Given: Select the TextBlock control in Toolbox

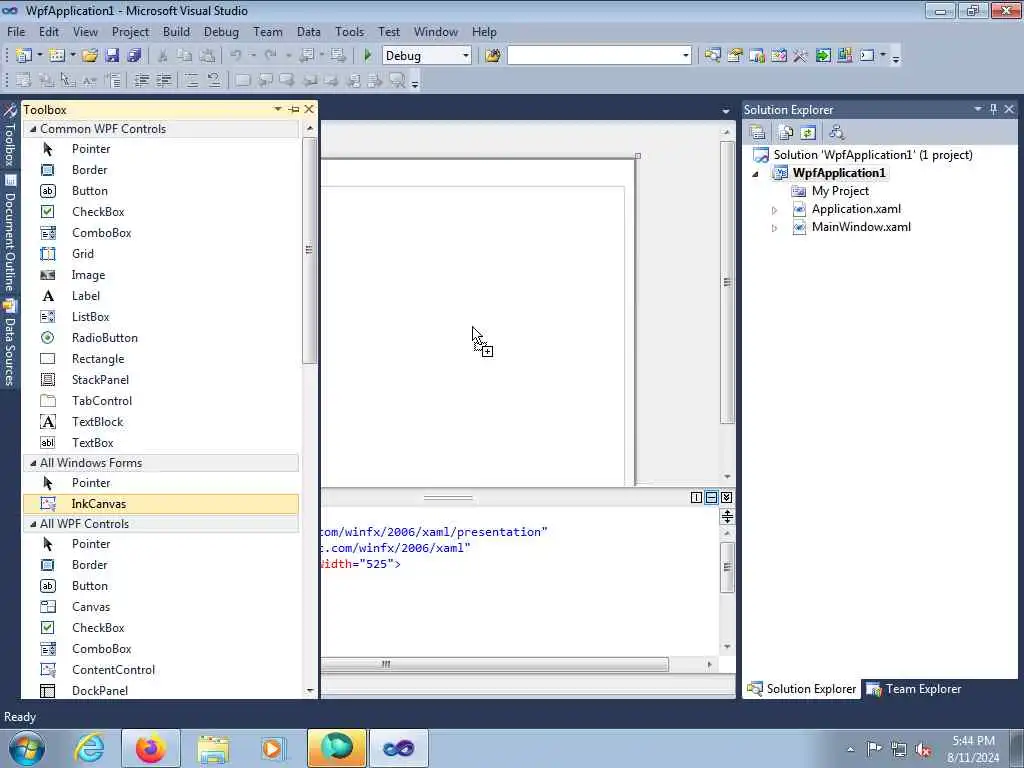Looking at the screenshot, I should [161, 422].
